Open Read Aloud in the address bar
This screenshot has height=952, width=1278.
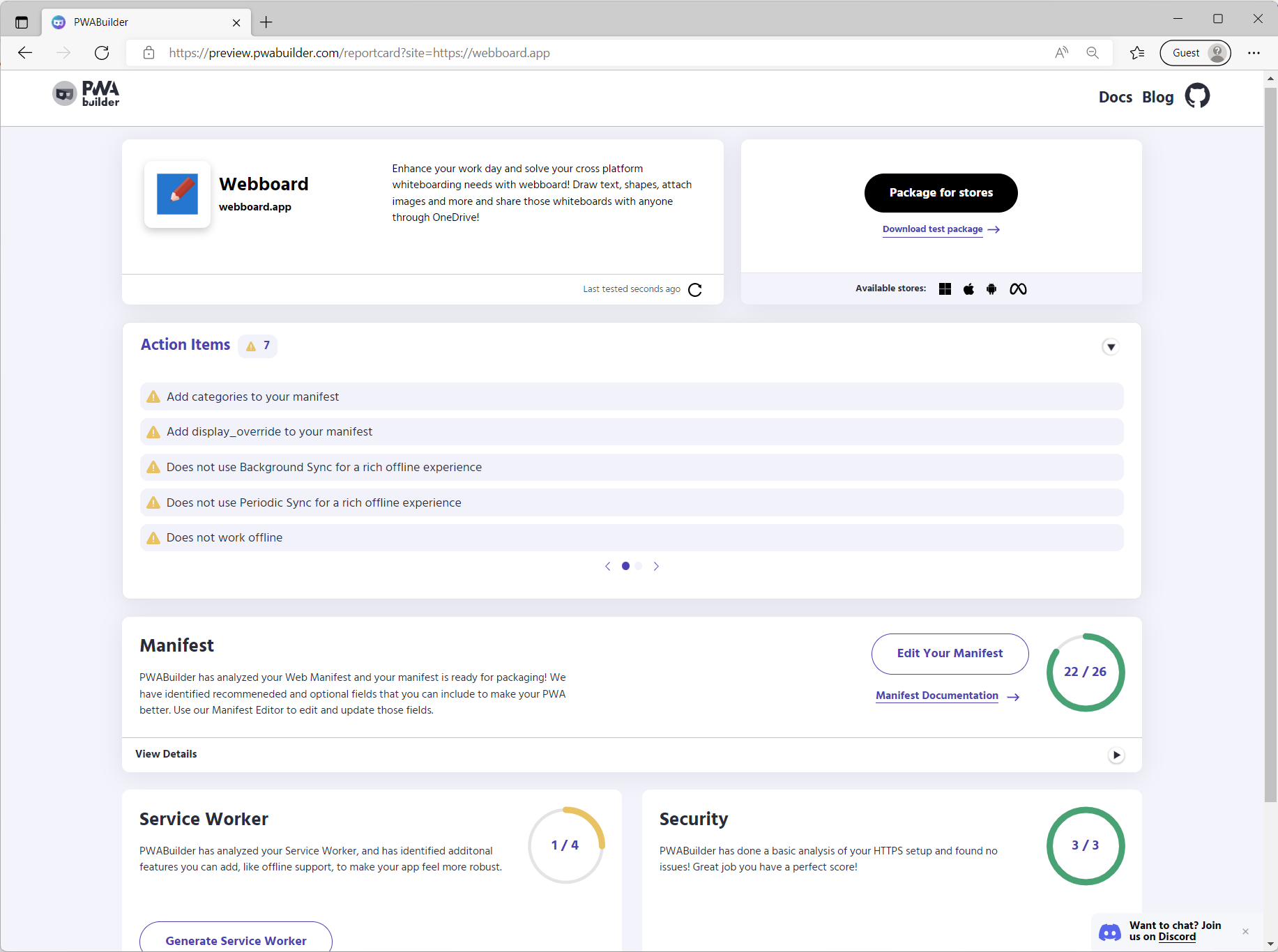point(1061,53)
